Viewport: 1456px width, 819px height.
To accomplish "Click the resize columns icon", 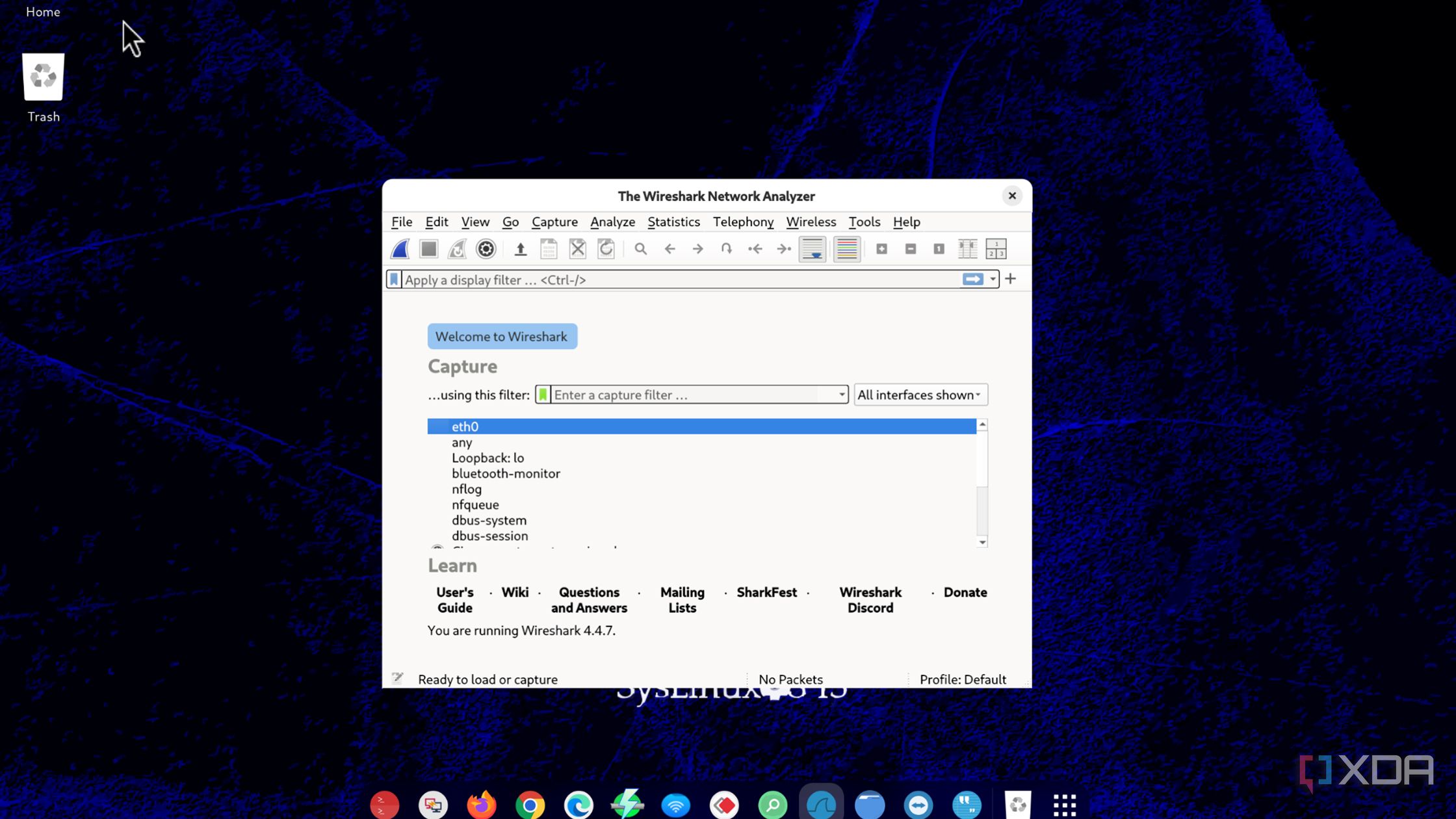I will [x=967, y=249].
